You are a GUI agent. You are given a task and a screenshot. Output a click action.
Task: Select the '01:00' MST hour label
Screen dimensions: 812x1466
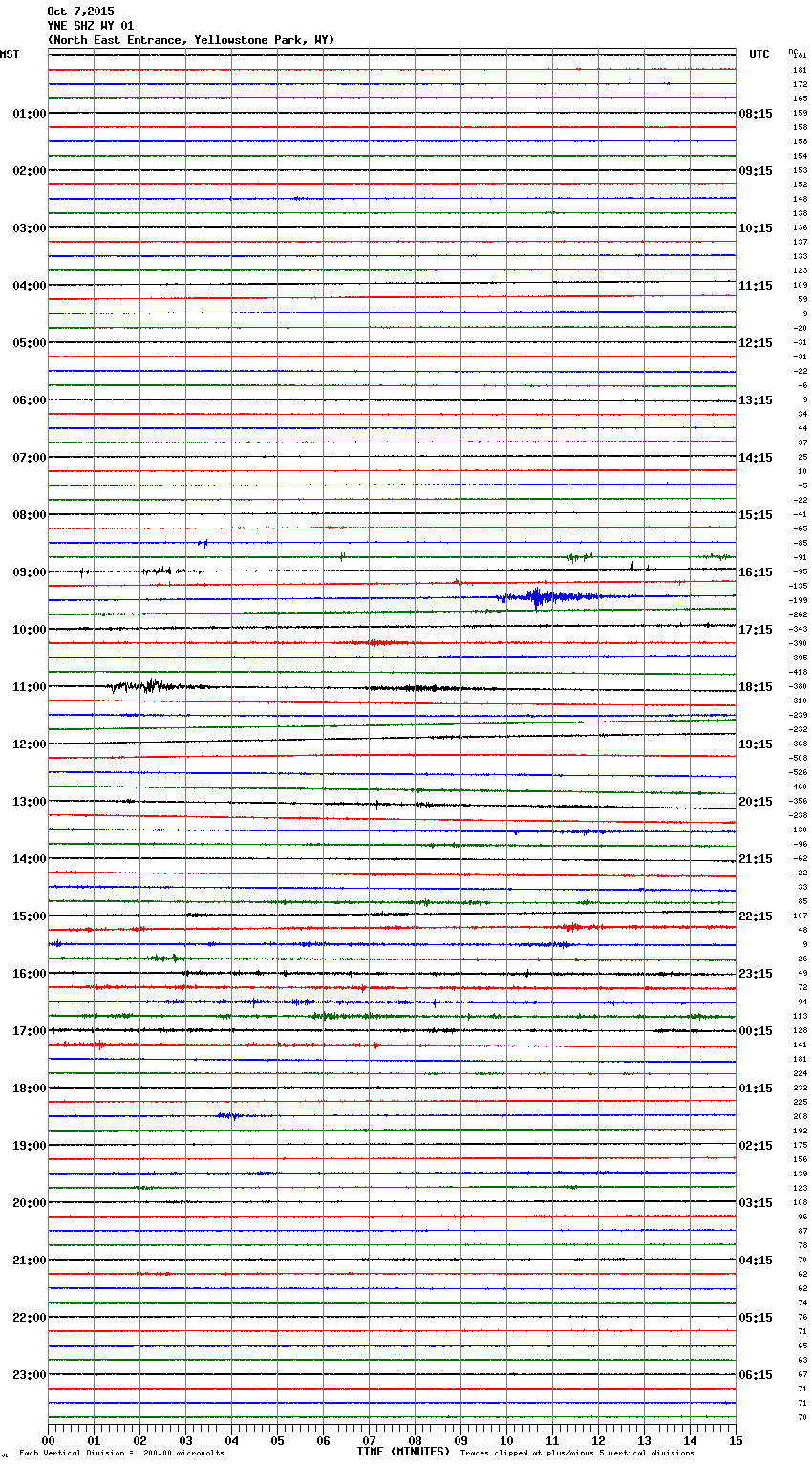tap(29, 114)
